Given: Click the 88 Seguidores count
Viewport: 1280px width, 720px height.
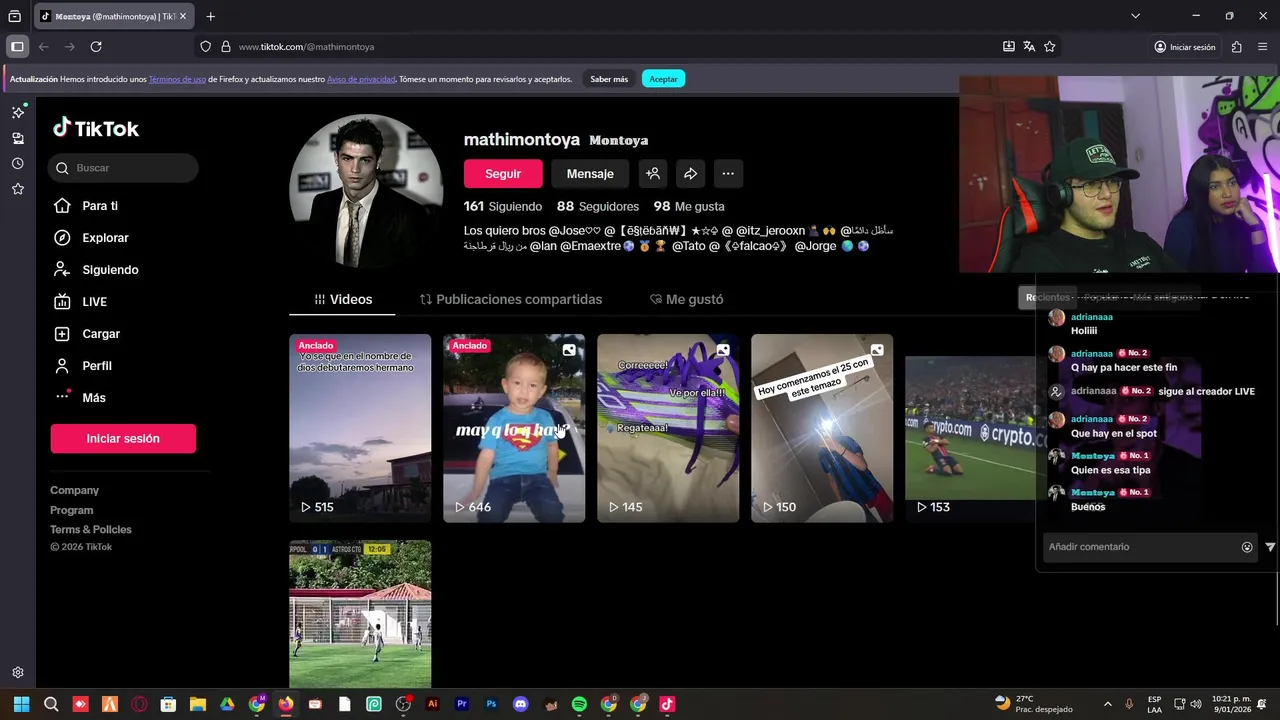Looking at the screenshot, I should (x=598, y=206).
